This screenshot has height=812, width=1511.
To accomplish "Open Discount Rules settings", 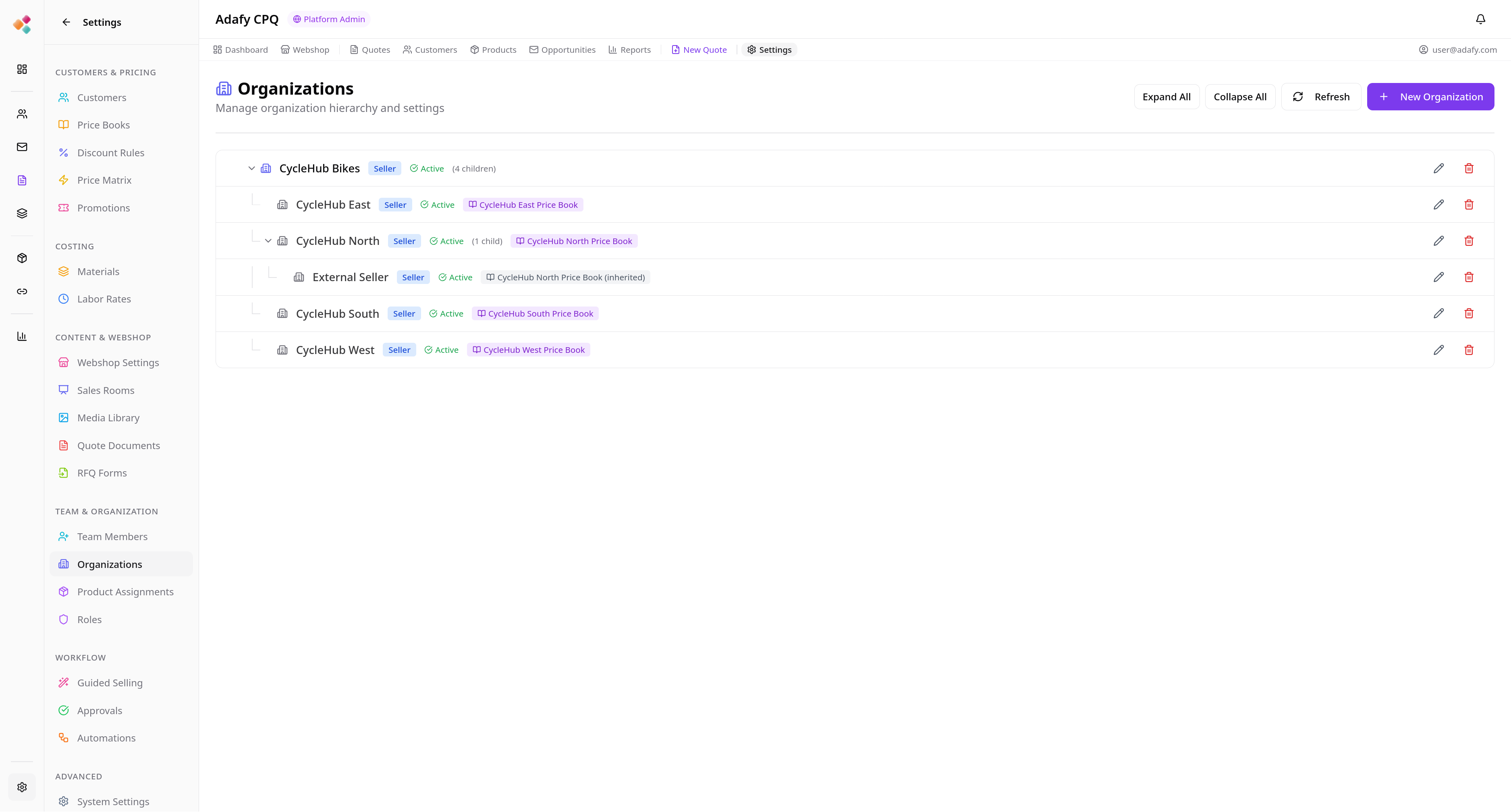I will pyautogui.click(x=121, y=152).
